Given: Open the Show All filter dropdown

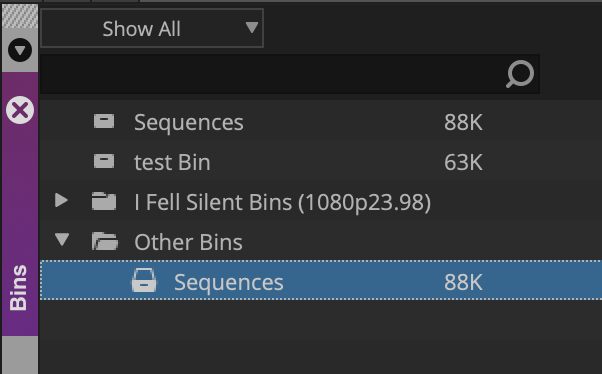Looking at the screenshot, I should coord(152,28).
